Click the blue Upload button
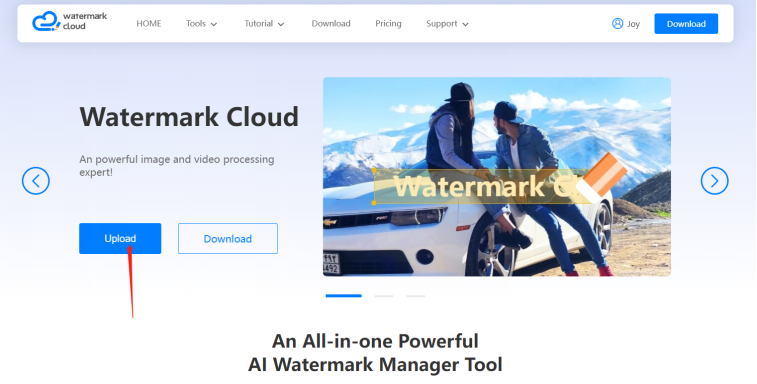The width and height of the screenshot is (757, 384). (120, 238)
